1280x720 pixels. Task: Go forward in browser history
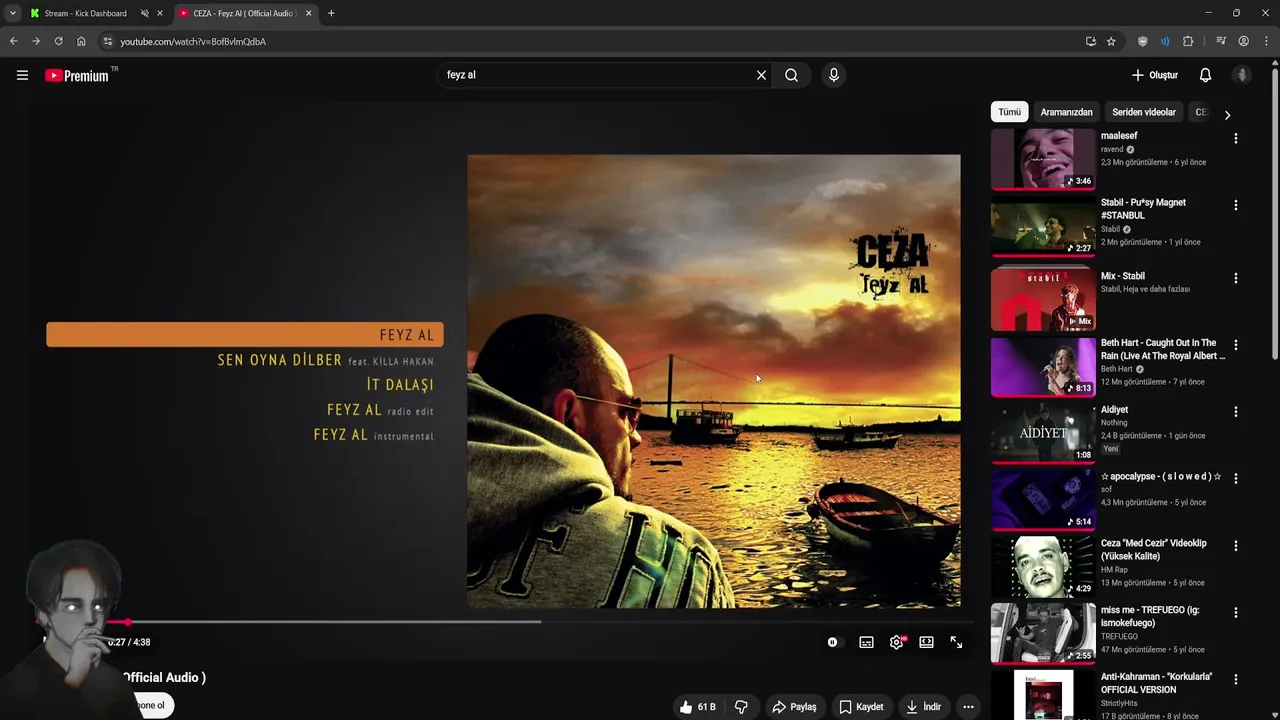click(x=36, y=41)
